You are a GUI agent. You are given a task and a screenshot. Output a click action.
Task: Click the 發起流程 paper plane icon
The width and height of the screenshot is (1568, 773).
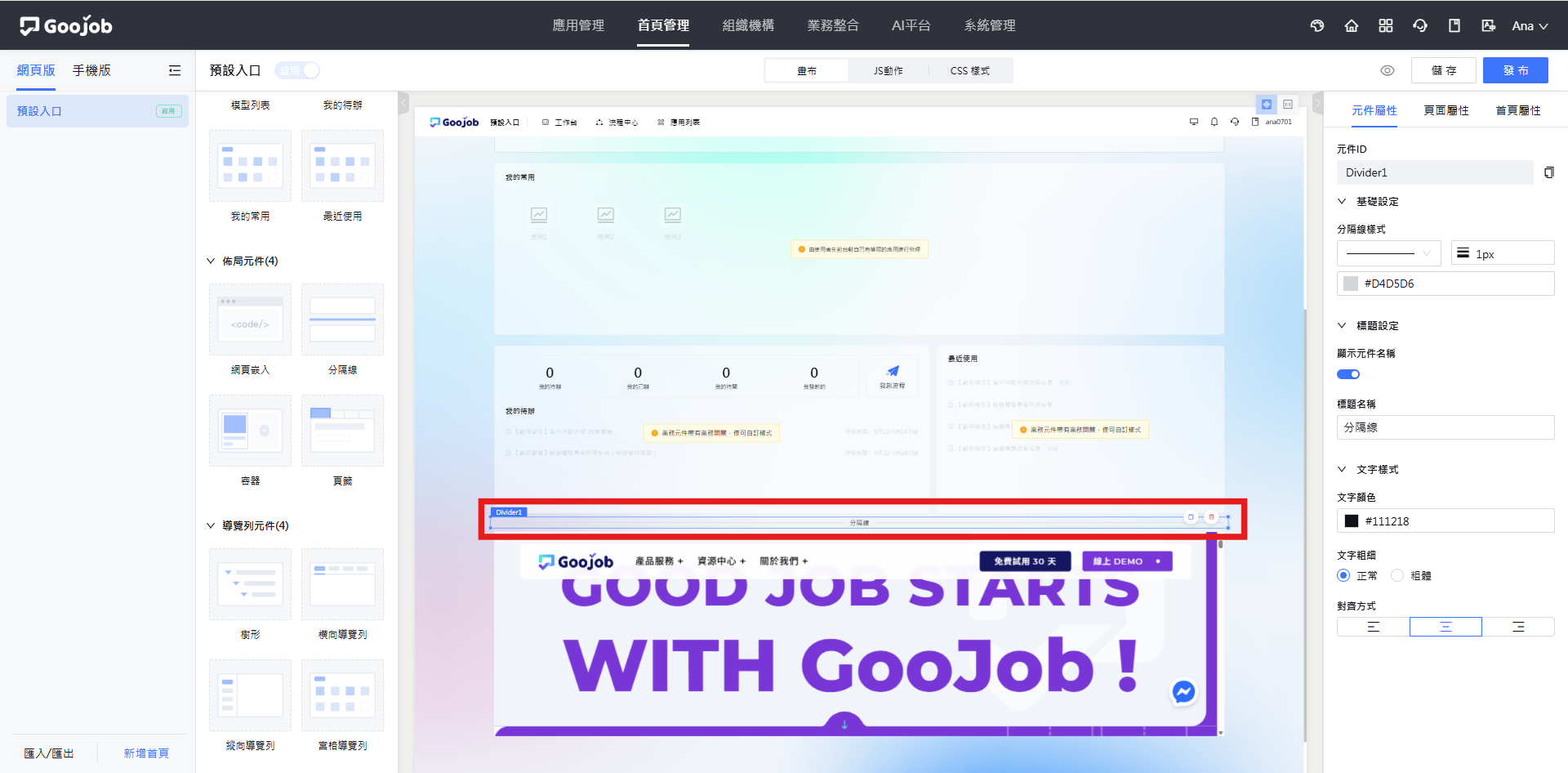click(893, 371)
